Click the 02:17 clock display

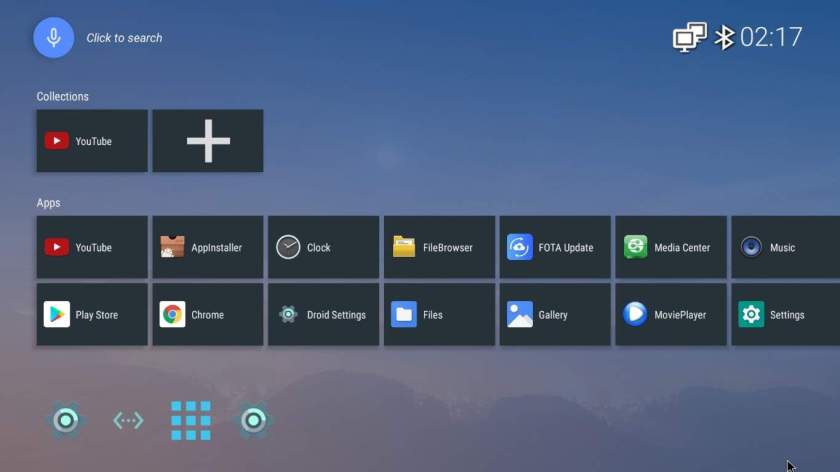click(x=771, y=38)
